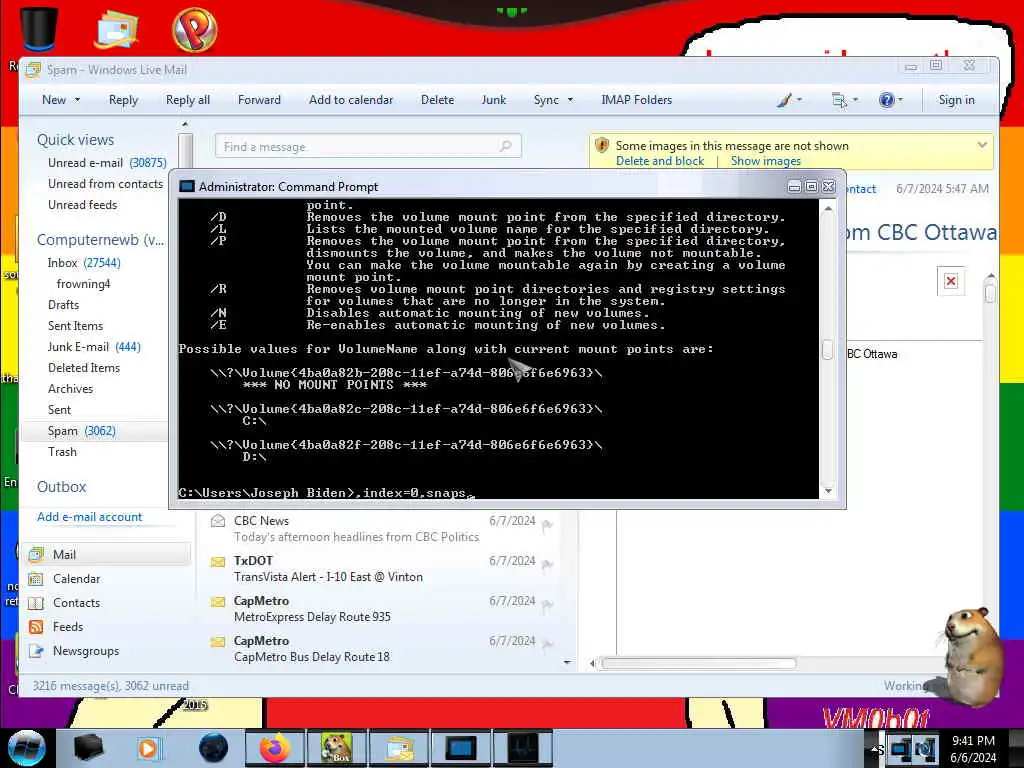This screenshot has height=768, width=1024.
Task: Click Add e-mail account link
Action: [x=89, y=517]
